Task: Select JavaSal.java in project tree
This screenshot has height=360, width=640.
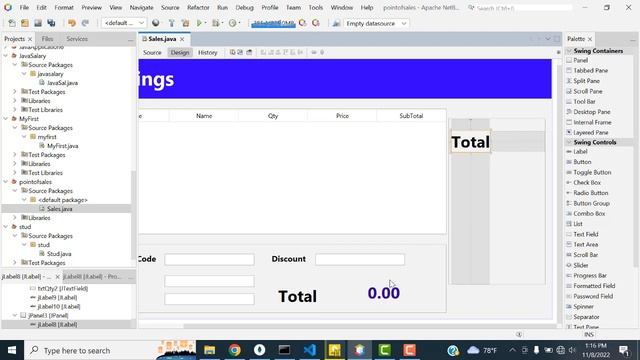Action: pyautogui.click(x=62, y=83)
